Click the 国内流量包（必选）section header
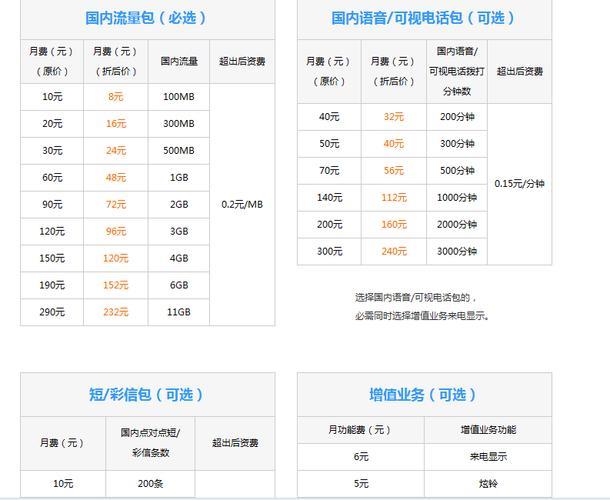 pyautogui.click(x=148, y=18)
